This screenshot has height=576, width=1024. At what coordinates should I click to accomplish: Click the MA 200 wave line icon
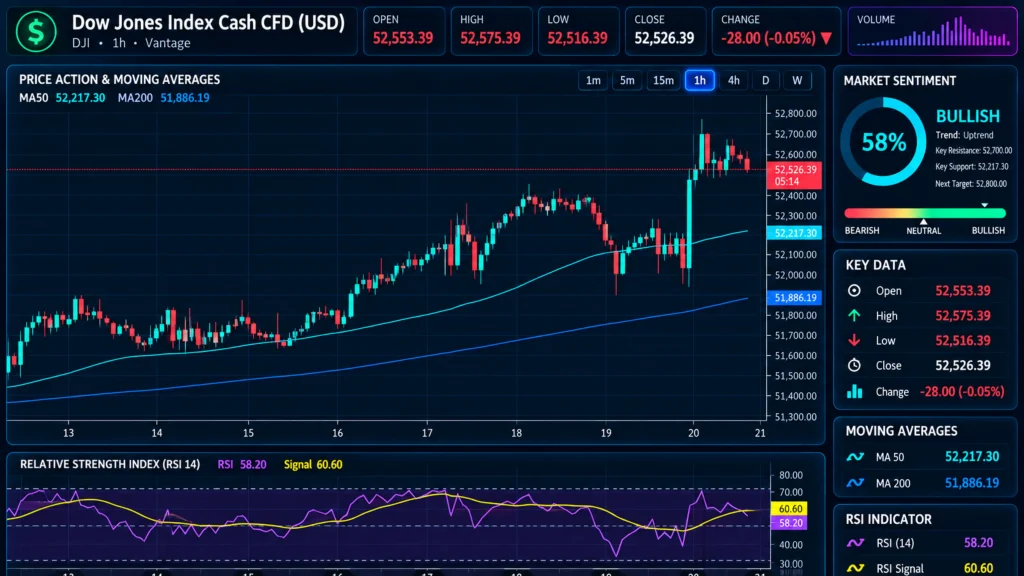tap(855, 483)
